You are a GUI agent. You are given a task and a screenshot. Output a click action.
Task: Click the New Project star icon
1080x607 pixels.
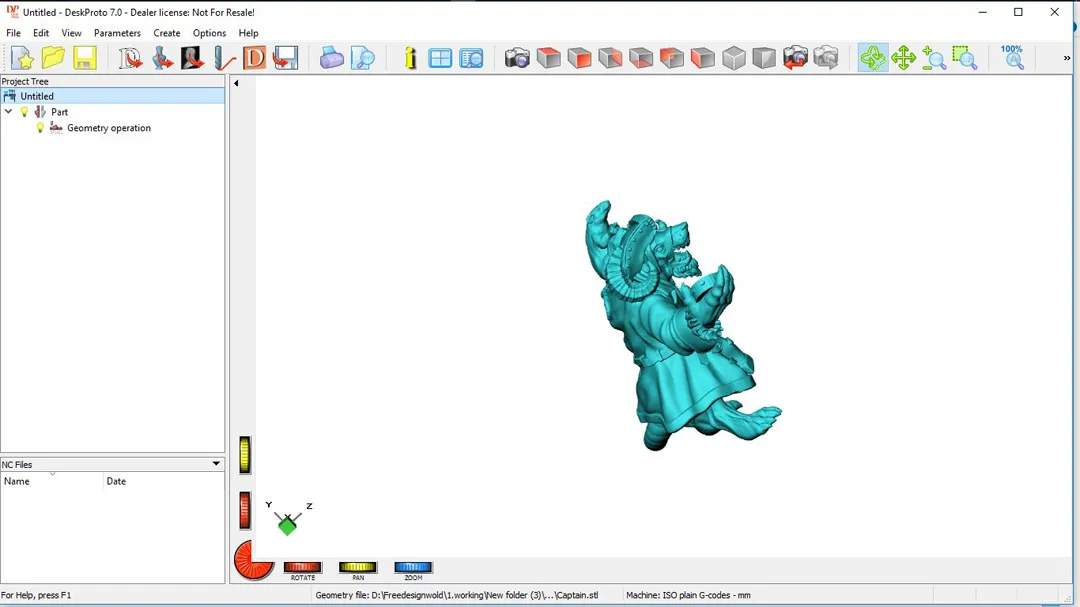22,58
